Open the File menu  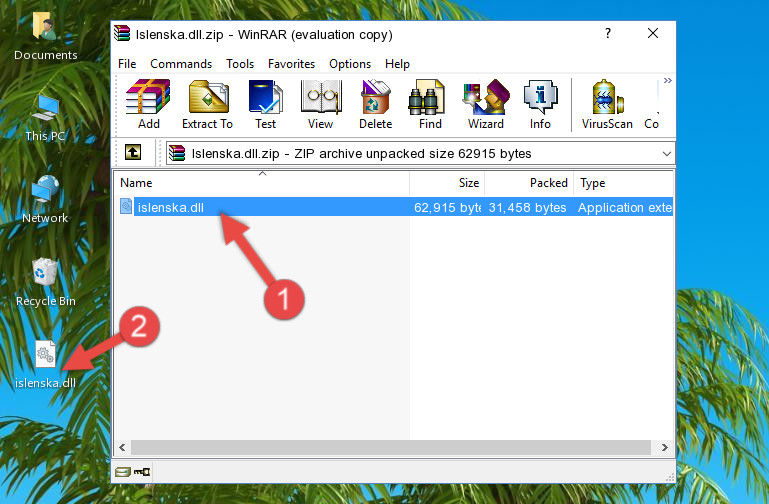point(127,64)
